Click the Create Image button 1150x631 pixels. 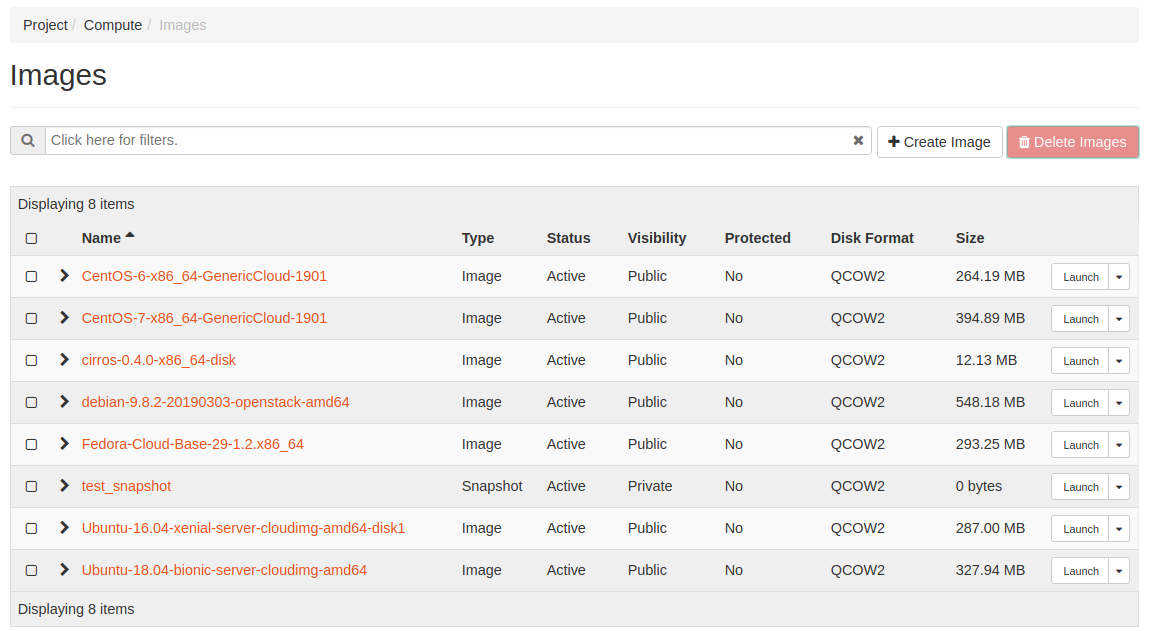tap(939, 142)
